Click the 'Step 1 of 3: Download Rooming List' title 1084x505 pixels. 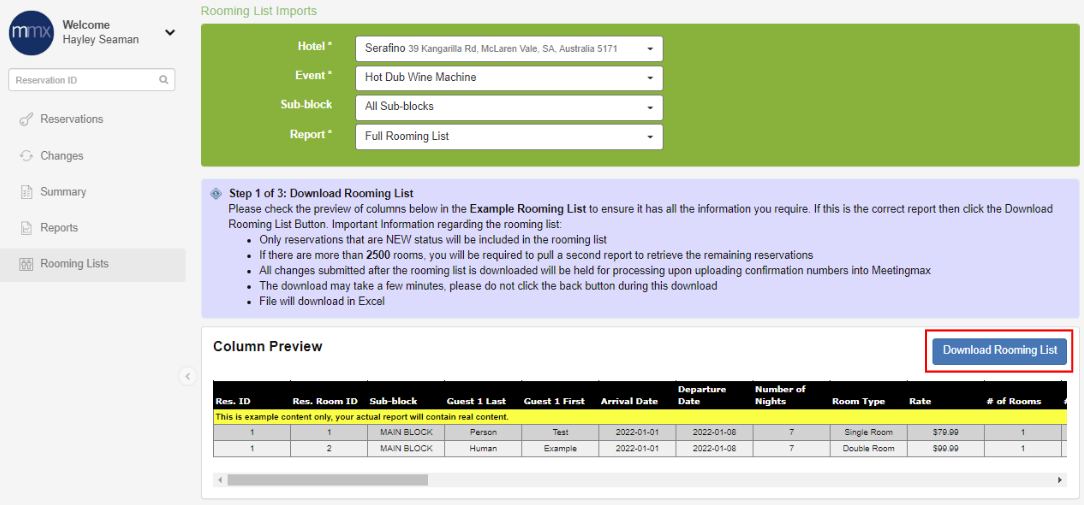coord(321,193)
